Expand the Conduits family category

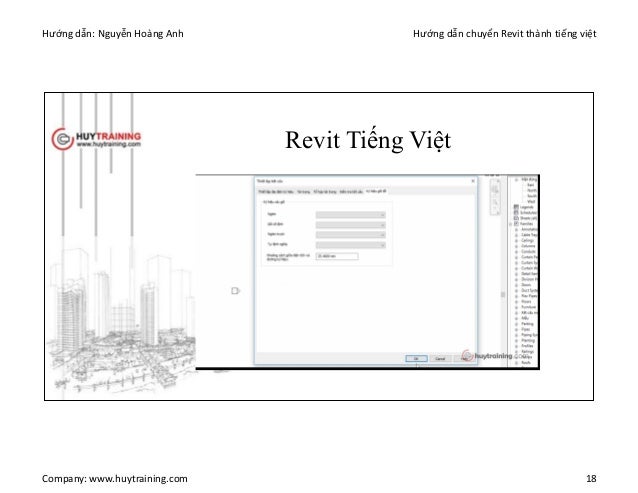point(516,252)
